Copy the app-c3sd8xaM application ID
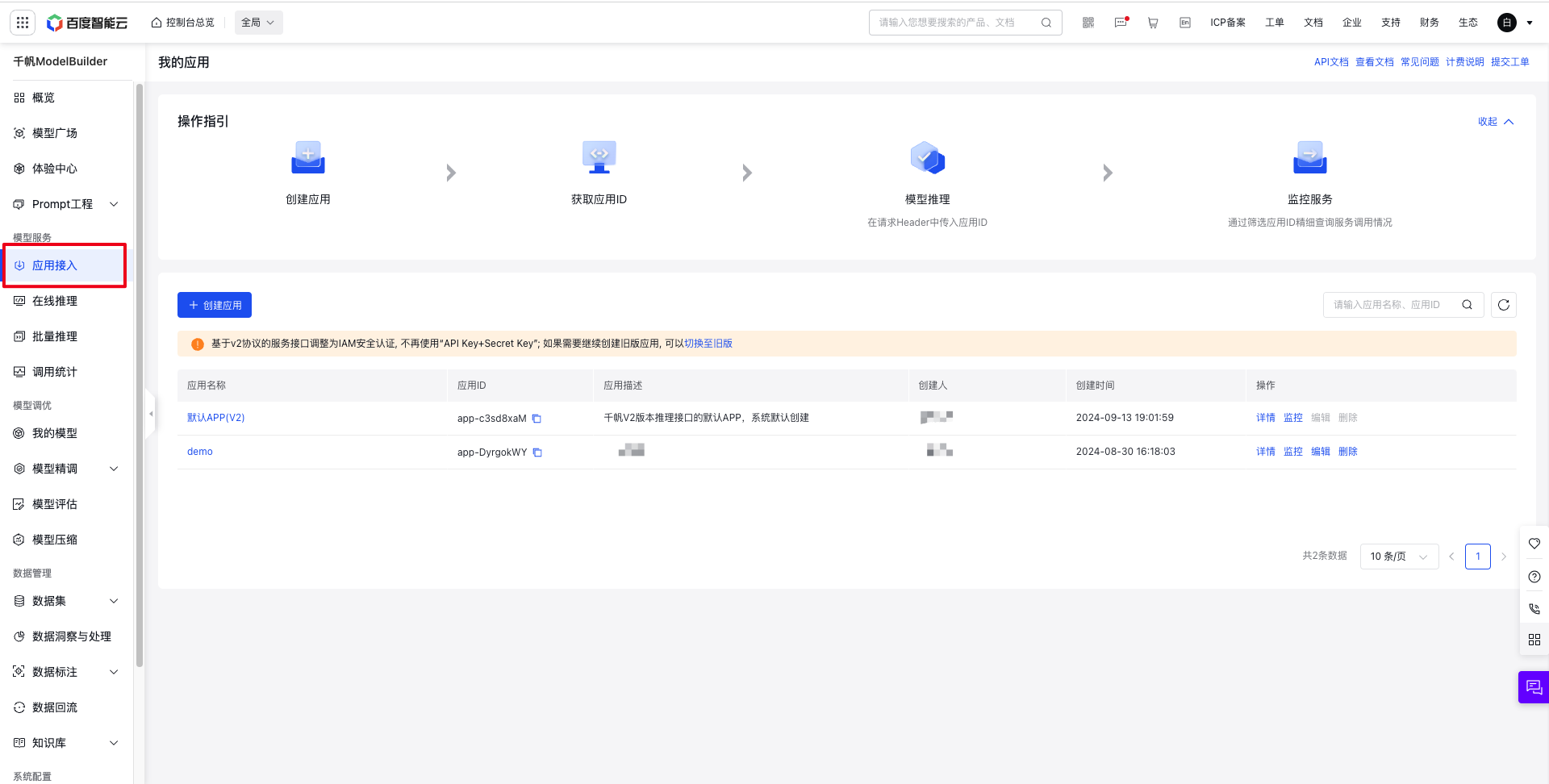 point(537,419)
